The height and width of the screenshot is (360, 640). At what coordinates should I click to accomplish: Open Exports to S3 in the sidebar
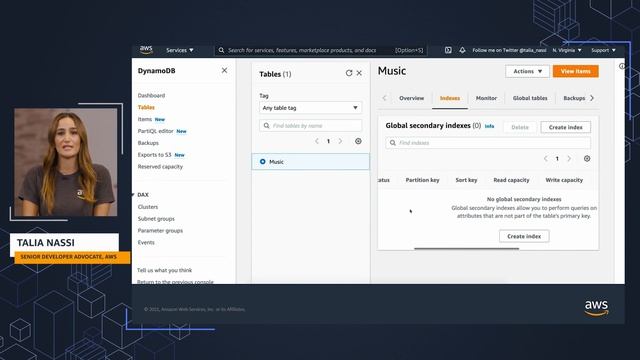point(154,155)
